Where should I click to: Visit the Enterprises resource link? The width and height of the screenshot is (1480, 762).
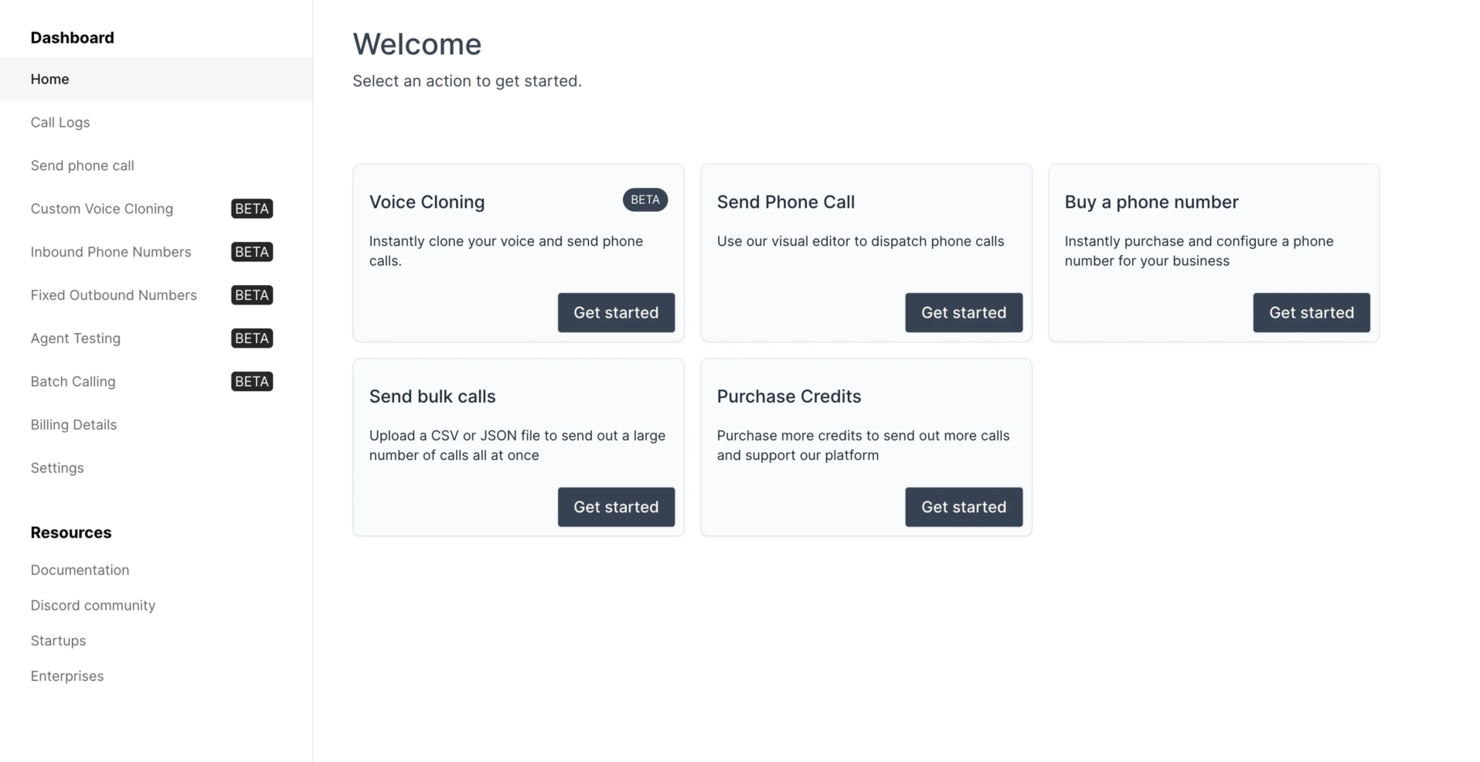pyautogui.click(x=67, y=676)
